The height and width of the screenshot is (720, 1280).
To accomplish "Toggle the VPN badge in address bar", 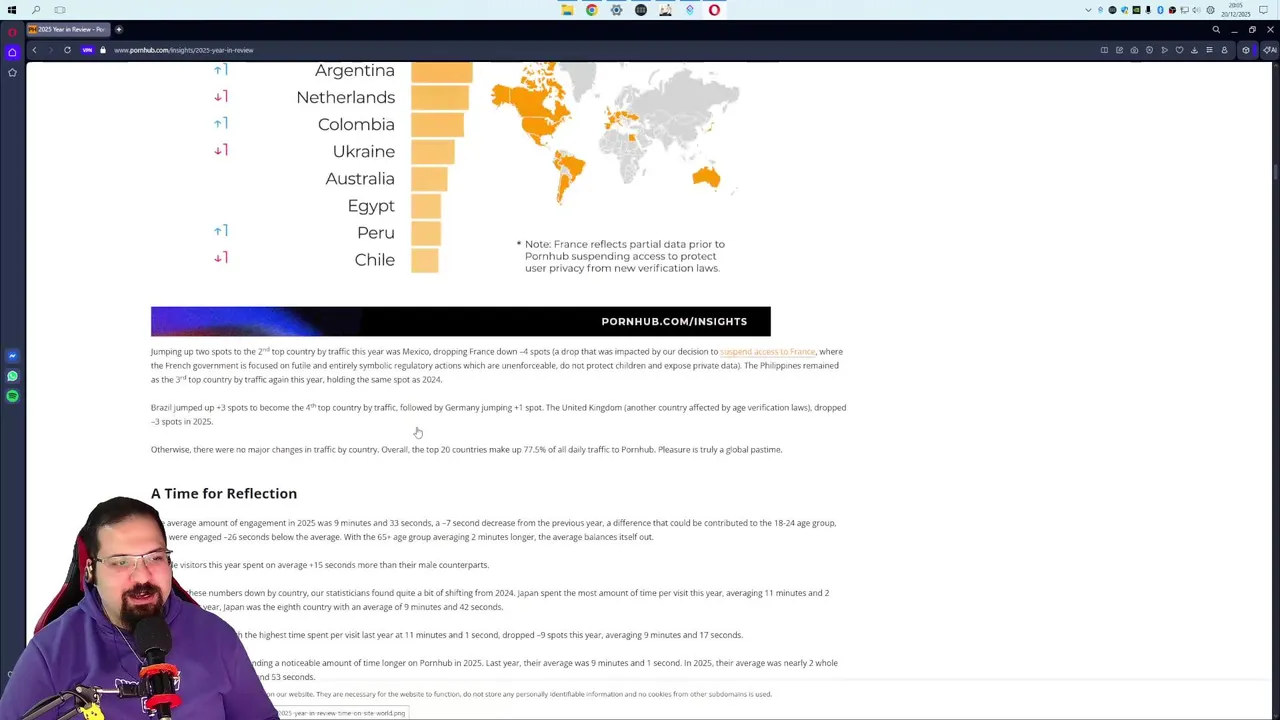I will (x=88, y=50).
